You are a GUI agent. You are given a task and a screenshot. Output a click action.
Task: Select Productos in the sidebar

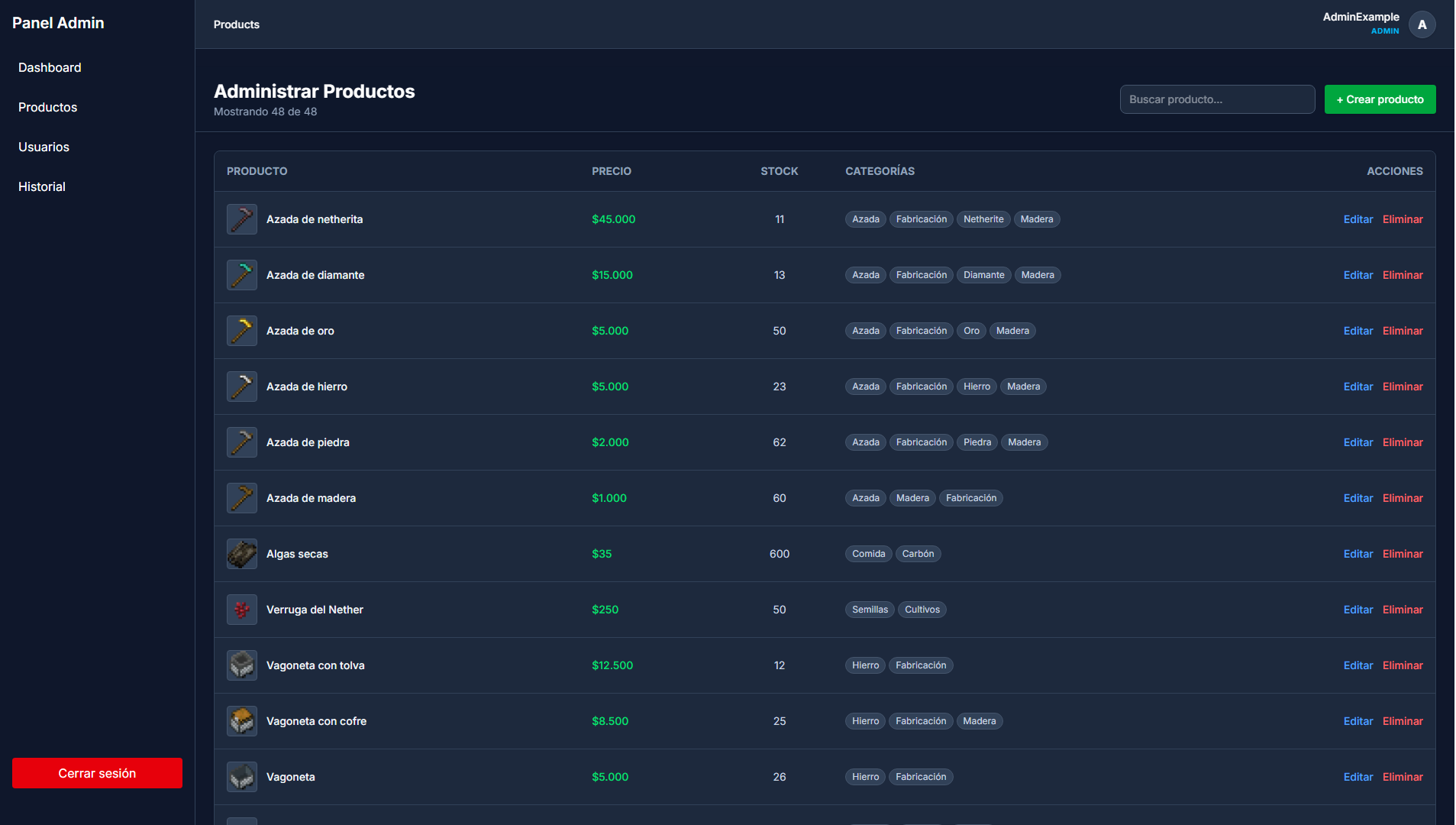click(x=47, y=107)
